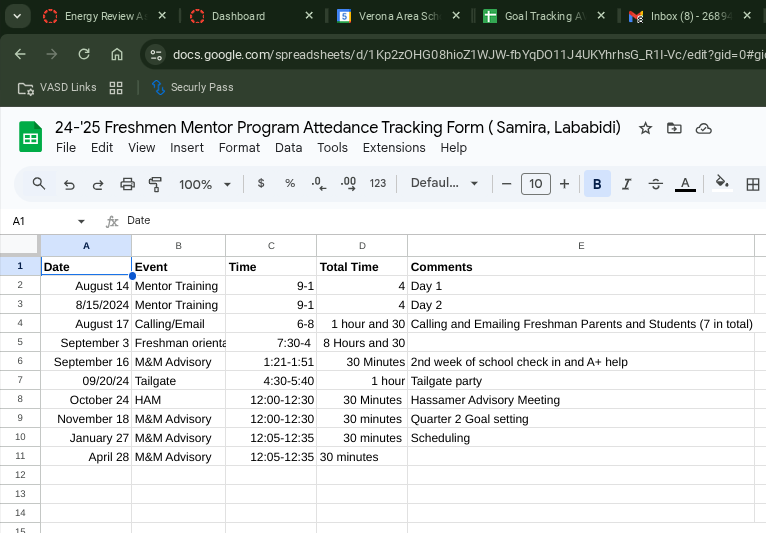The width and height of the screenshot is (766, 533).
Task: Click the Securly Pass bookmark
Action: (x=192, y=87)
